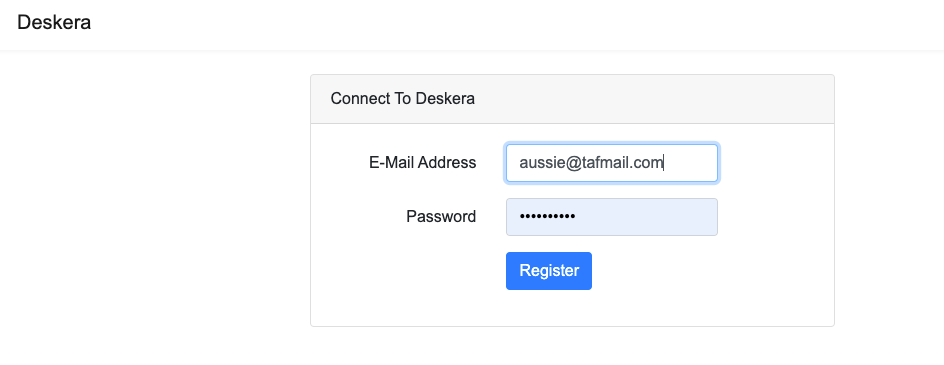Place cursor in "aussie" part of email
The height and width of the screenshot is (365, 944).
541,163
